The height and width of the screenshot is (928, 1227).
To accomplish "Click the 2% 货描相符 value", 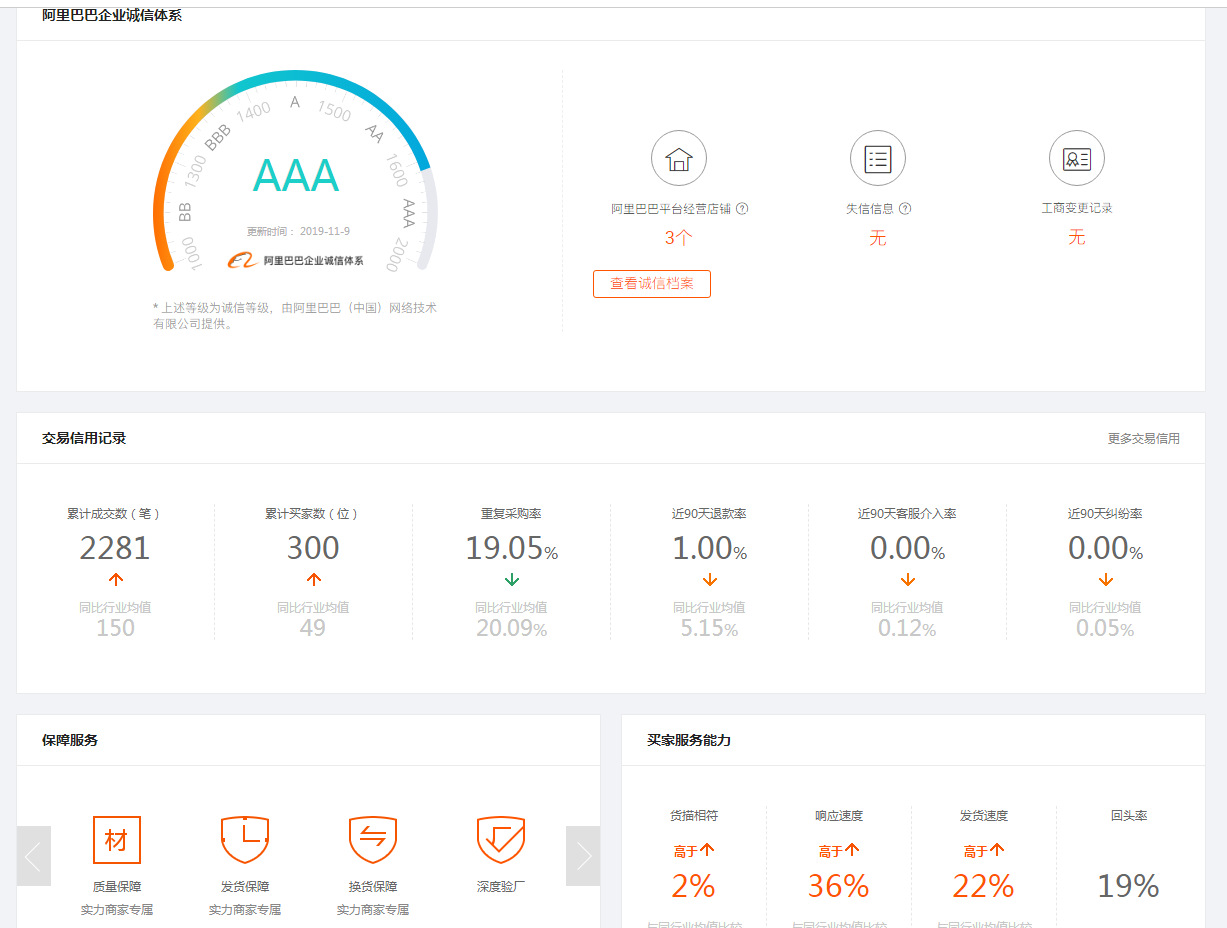I will (694, 886).
